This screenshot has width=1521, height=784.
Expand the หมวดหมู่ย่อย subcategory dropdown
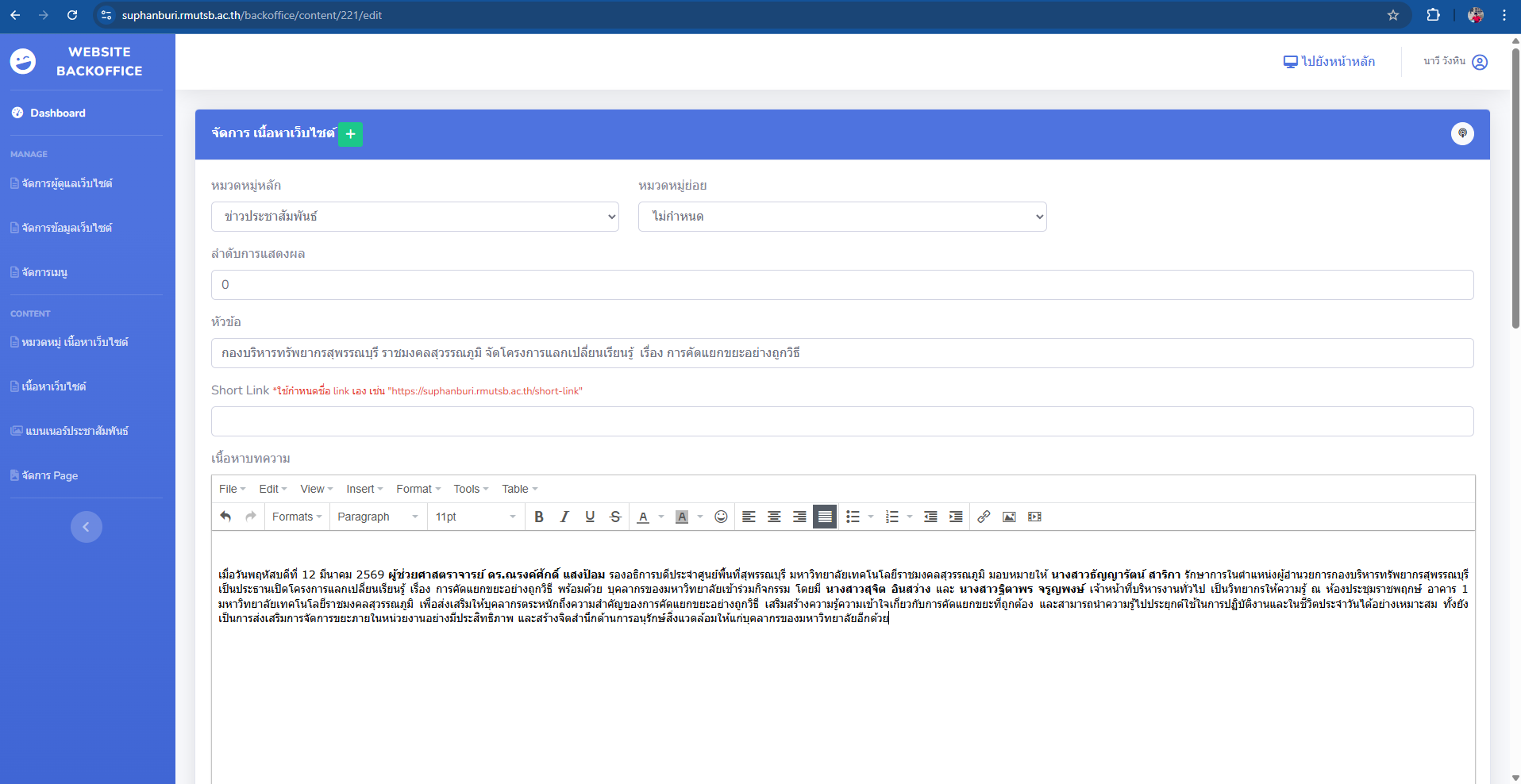point(841,217)
